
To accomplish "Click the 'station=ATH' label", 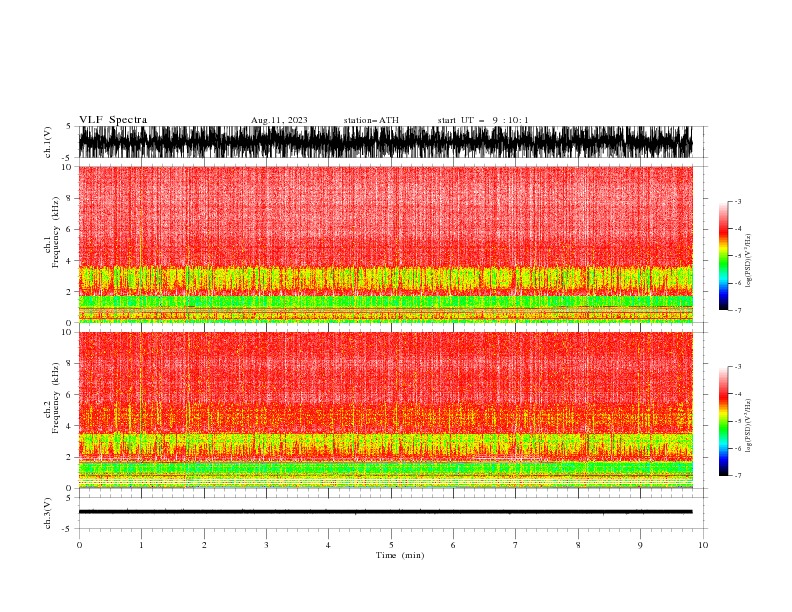I will point(371,120).
